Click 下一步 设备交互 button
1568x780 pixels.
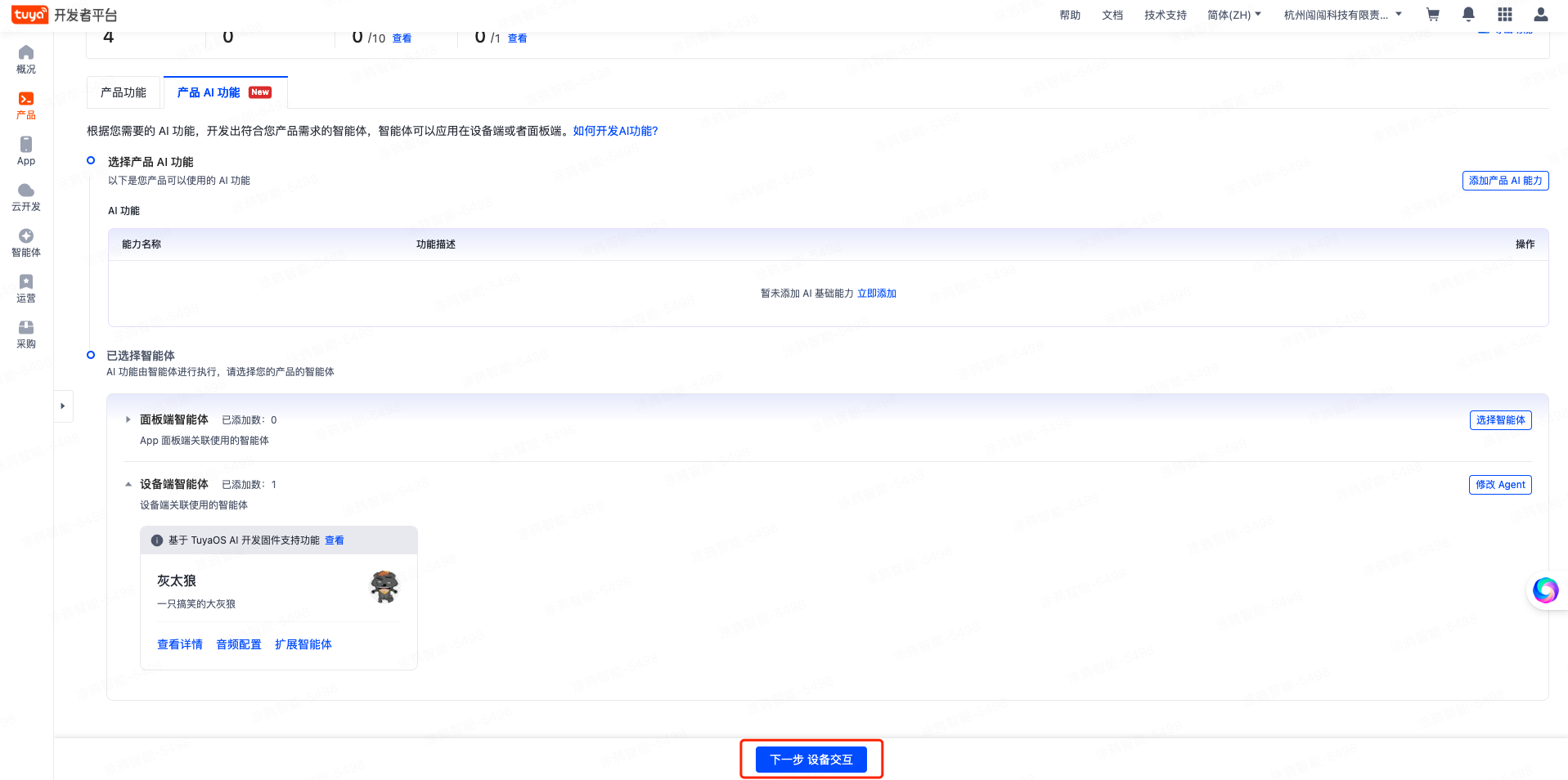click(811, 760)
